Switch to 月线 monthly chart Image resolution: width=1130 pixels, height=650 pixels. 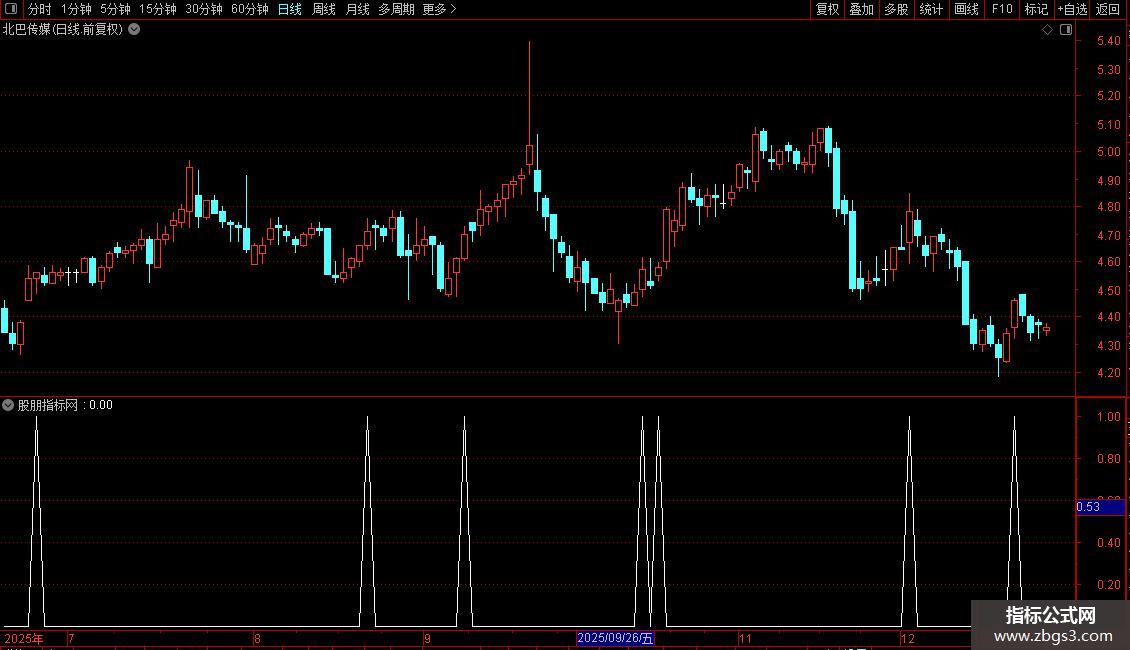pyautogui.click(x=357, y=9)
